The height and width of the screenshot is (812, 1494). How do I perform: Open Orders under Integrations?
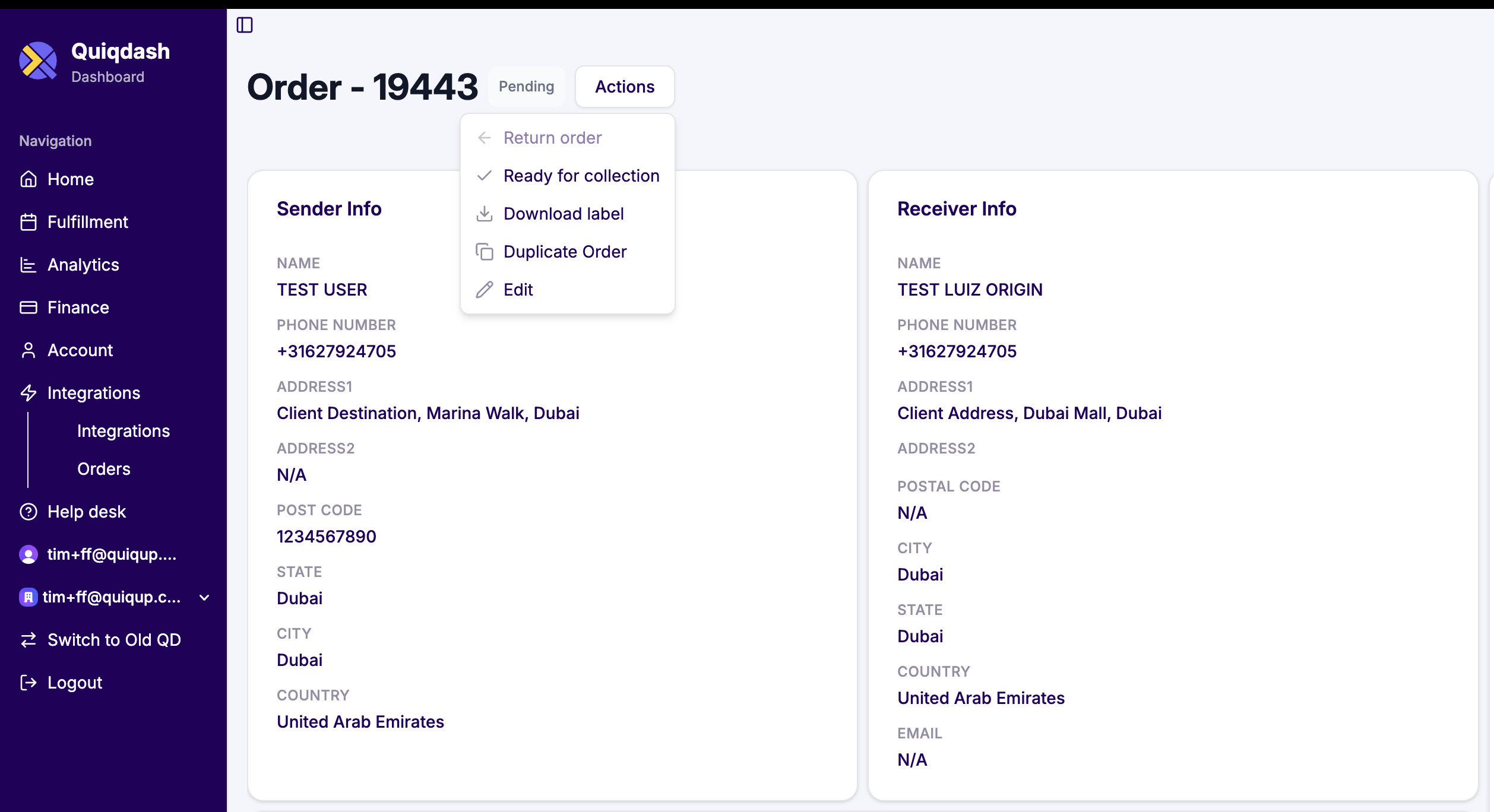tap(103, 468)
